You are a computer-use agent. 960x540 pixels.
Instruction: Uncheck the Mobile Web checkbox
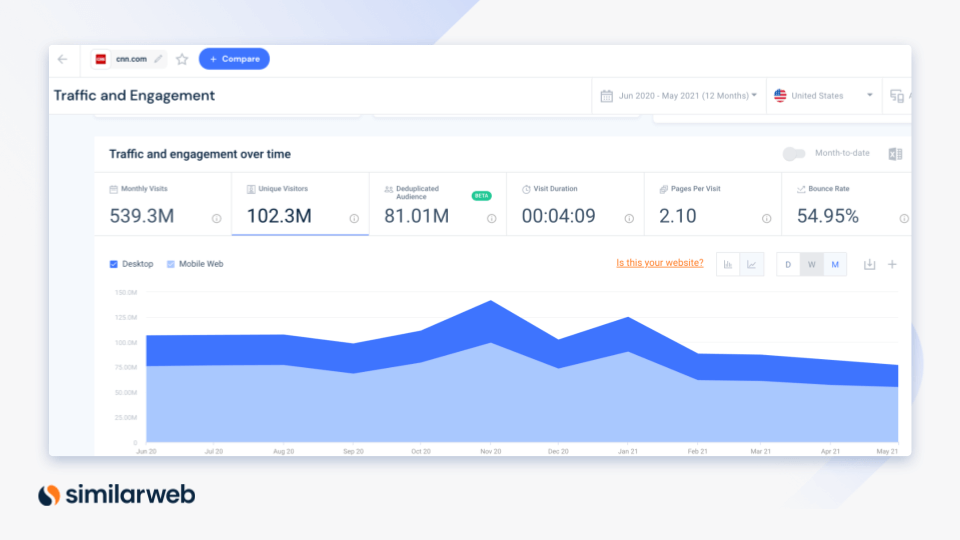point(170,264)
